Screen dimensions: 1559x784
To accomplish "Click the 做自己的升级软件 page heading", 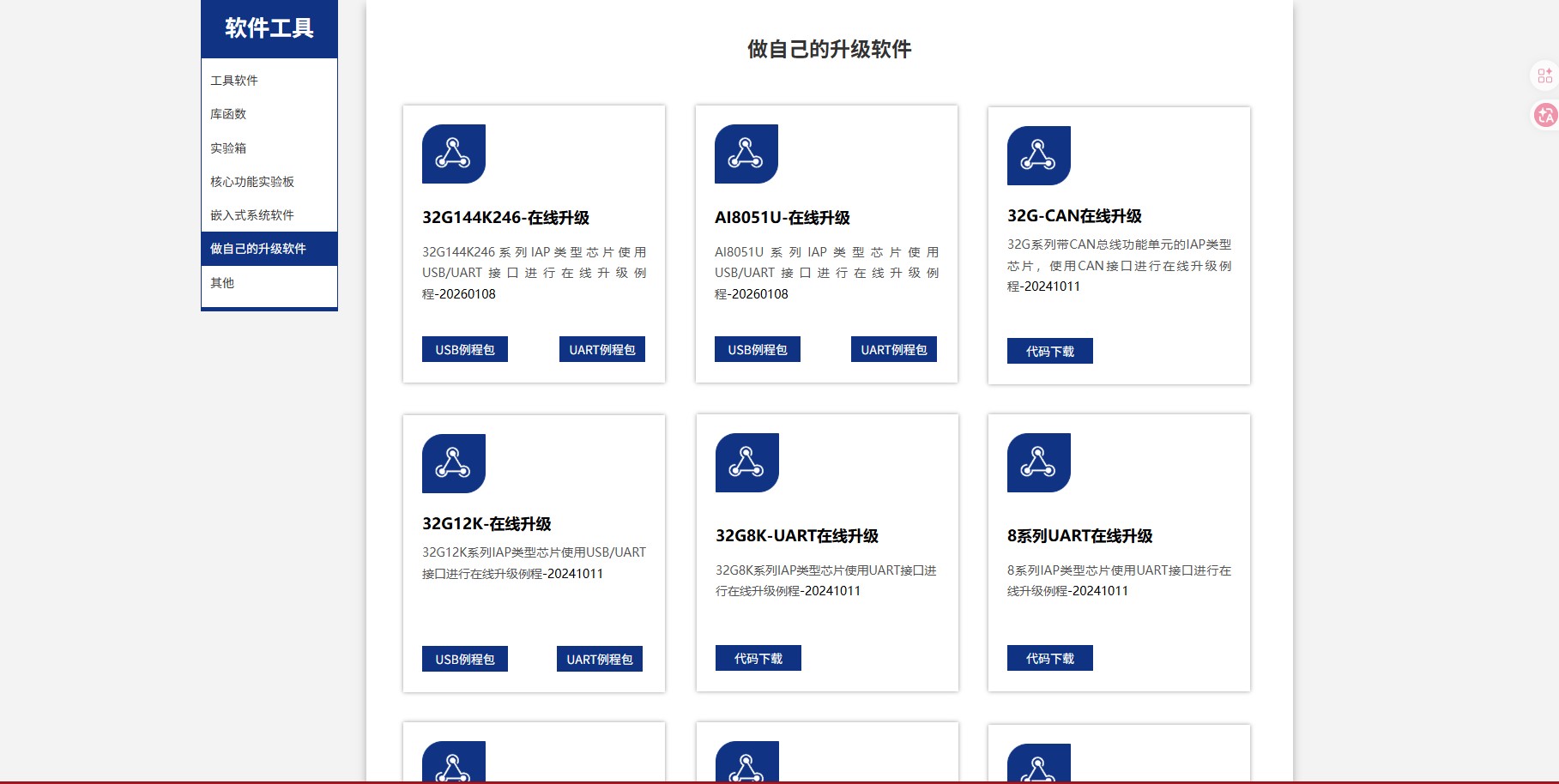I will [x=829, y=49].
